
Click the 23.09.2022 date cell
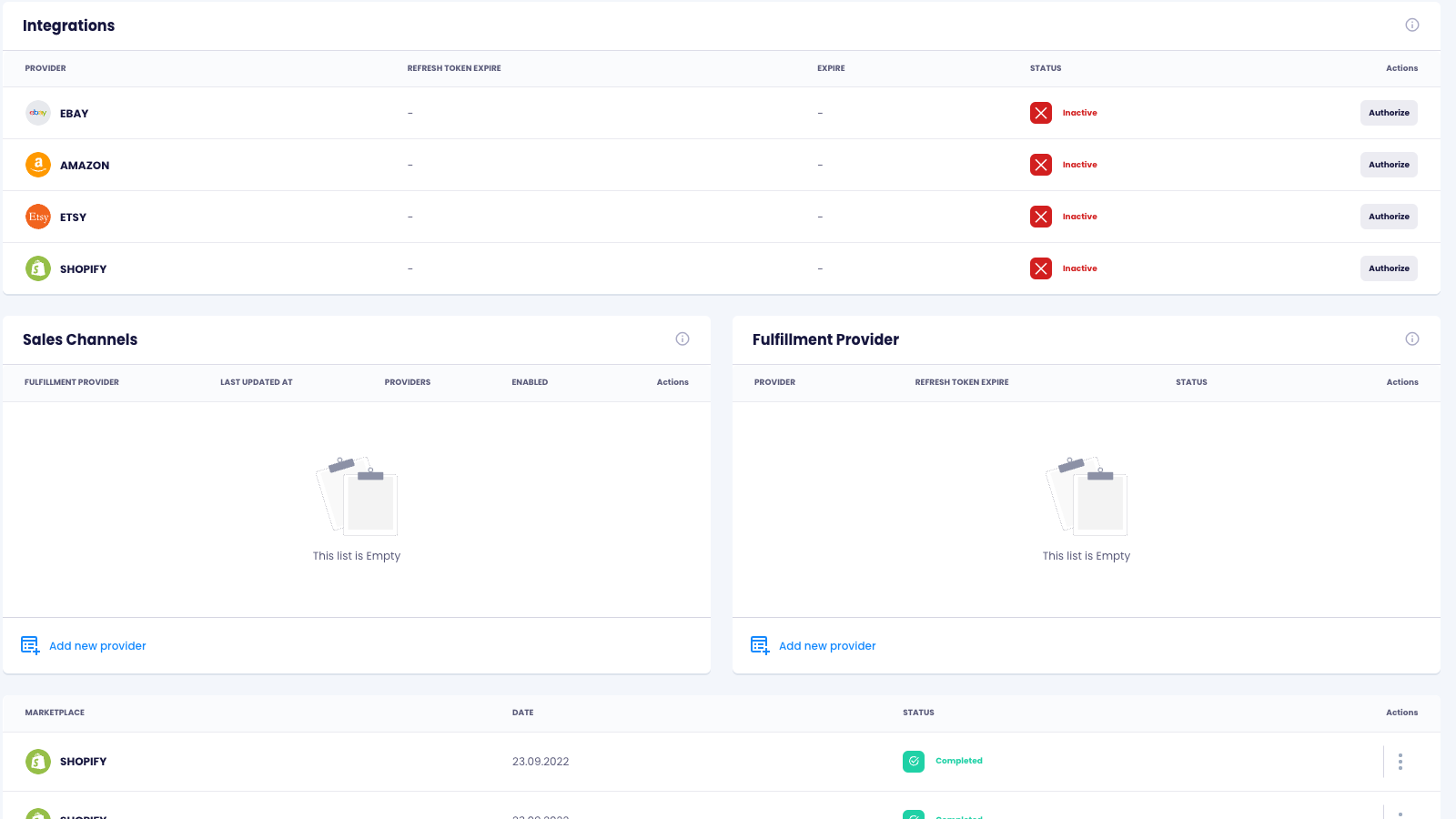point(541,762)
